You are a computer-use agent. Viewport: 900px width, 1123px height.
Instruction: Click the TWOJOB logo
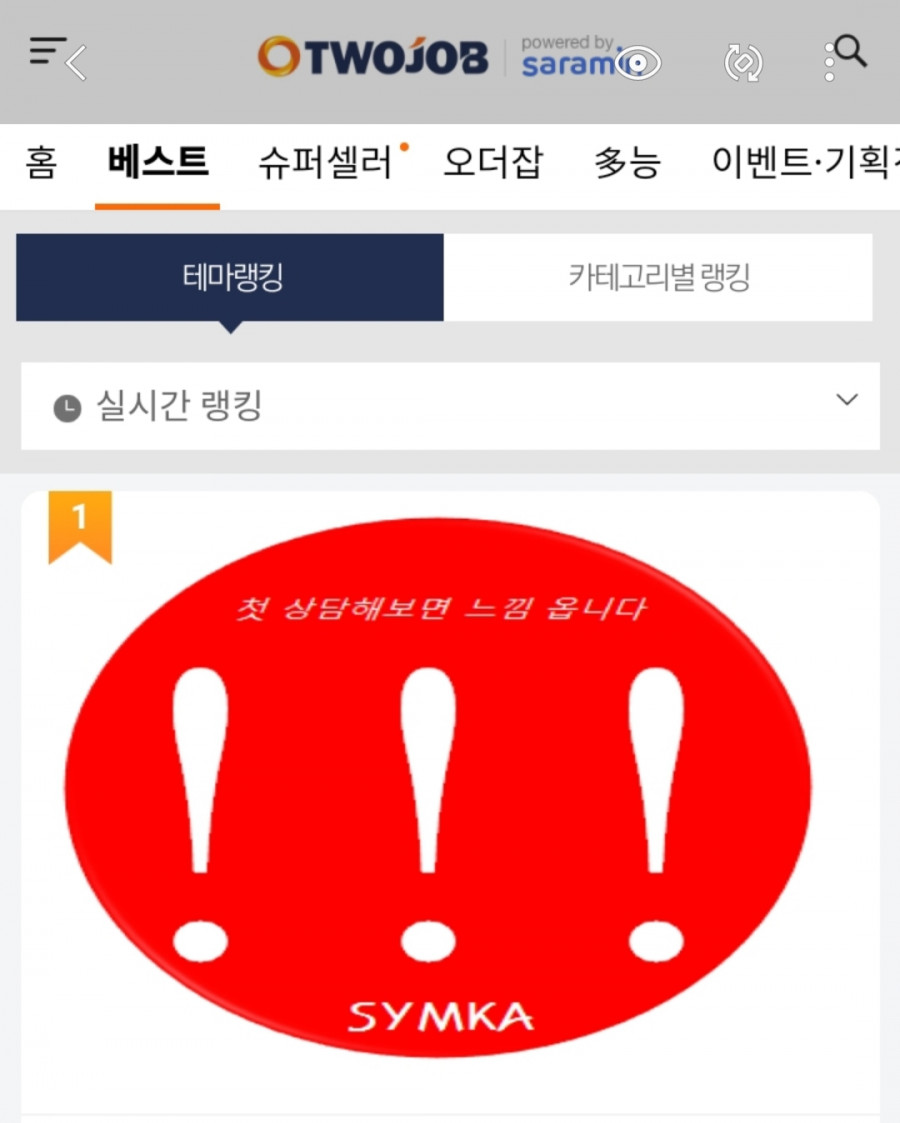[x=373, y=56]
